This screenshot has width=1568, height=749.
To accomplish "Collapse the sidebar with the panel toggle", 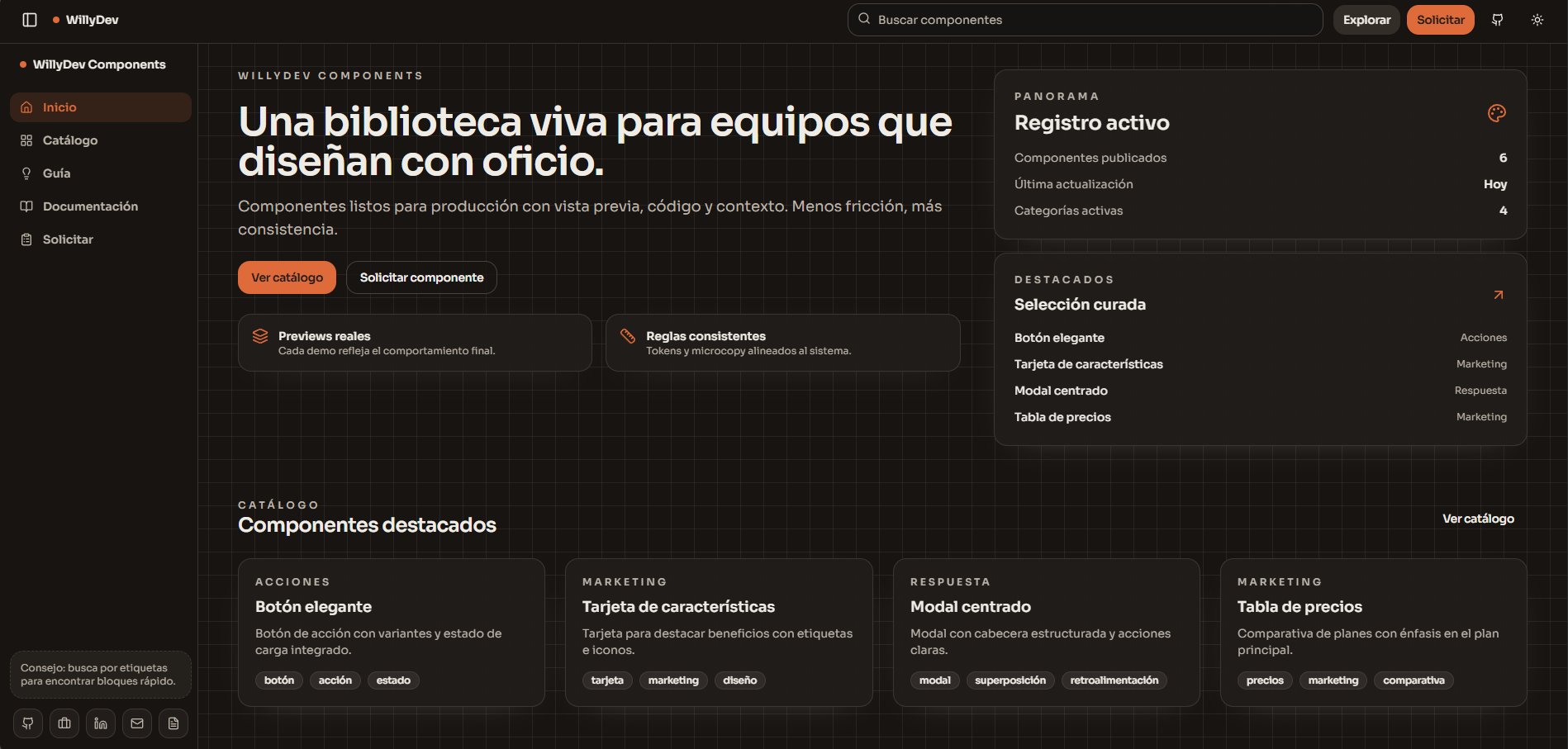I will point(30,19).
